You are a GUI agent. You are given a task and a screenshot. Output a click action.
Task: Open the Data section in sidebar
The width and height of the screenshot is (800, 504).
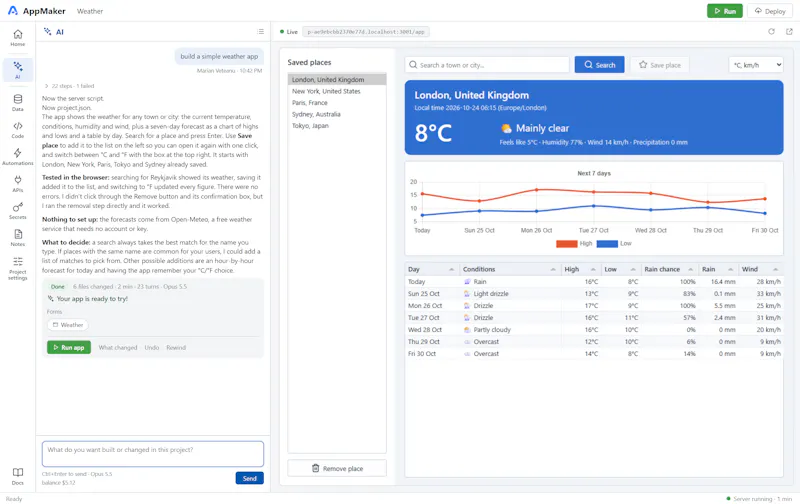tap(18, 103)
